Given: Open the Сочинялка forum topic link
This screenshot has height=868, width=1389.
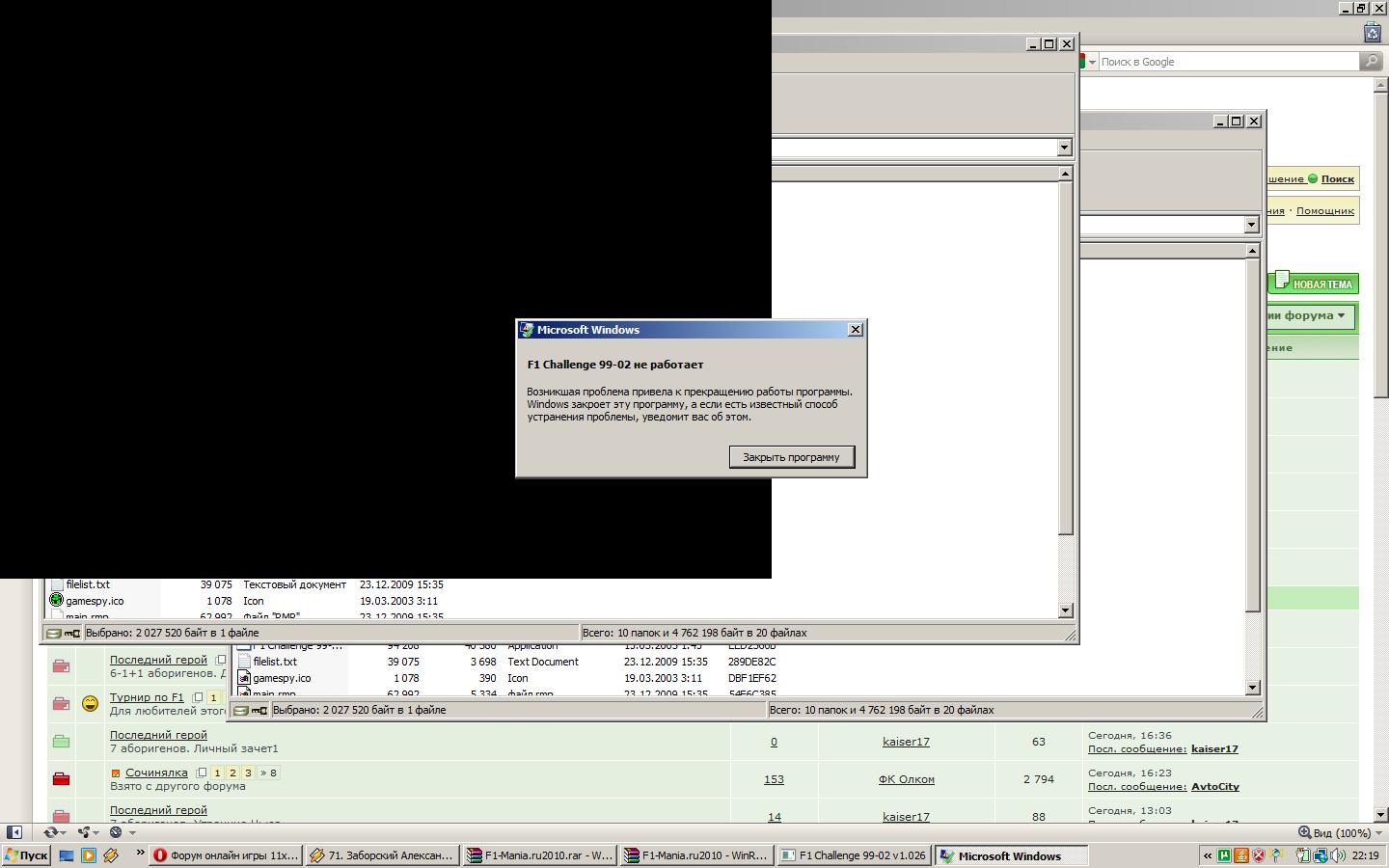Looking at the screenshot, I should [156, 773].
